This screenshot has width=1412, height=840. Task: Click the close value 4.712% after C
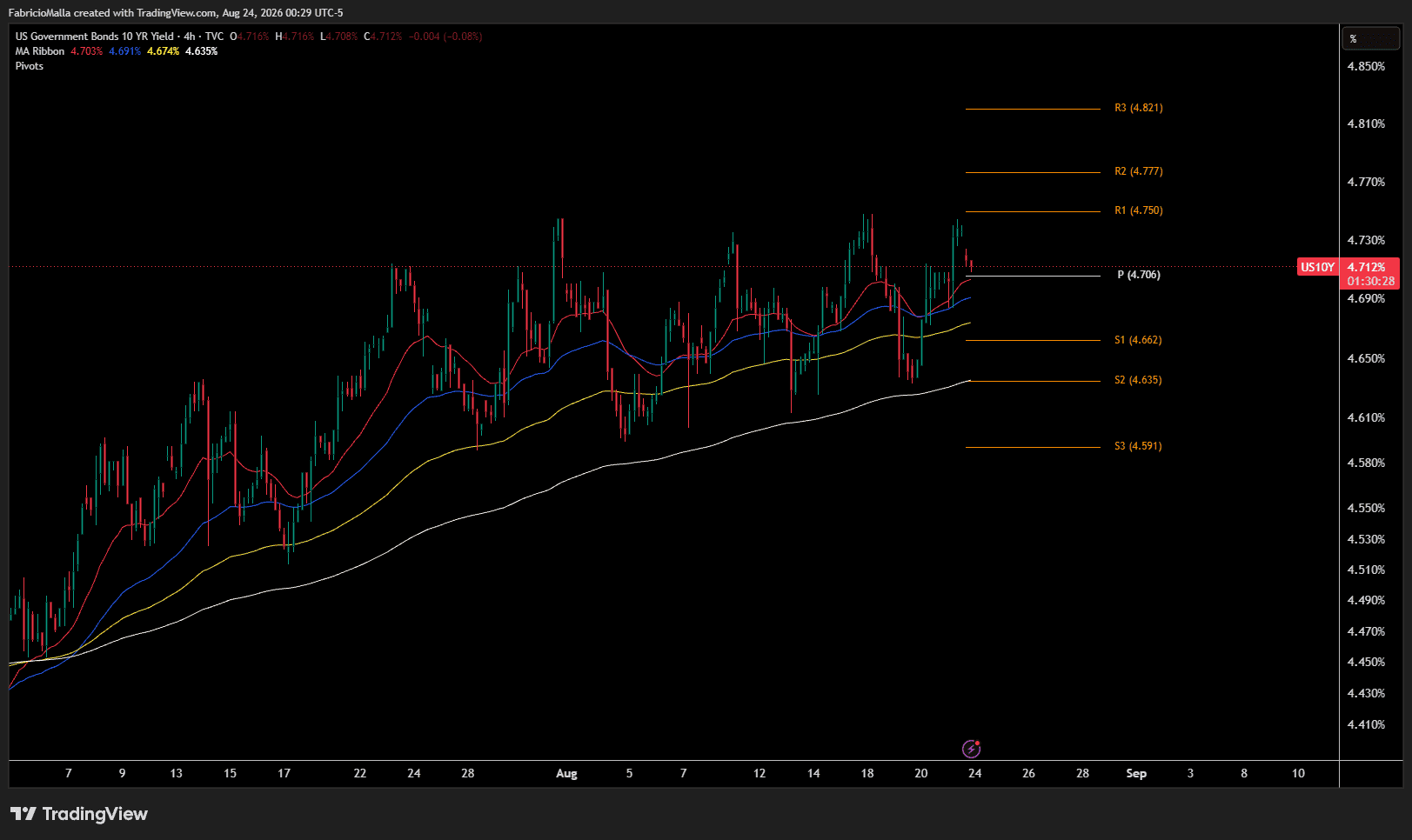click(x=386, y=37)
